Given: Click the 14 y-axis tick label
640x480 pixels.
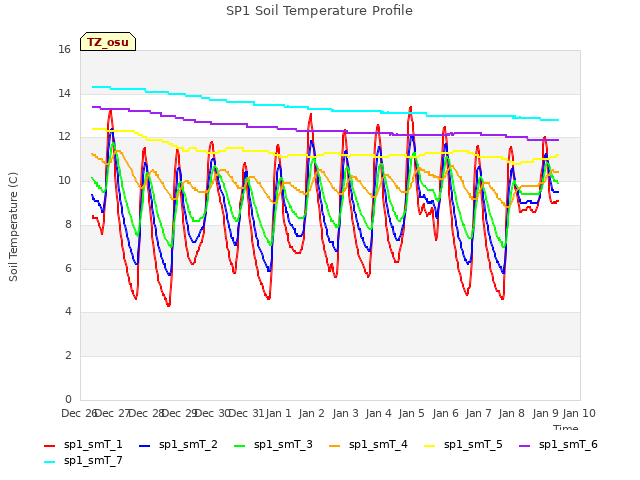Looking at the screenshot, I should 64,93.
